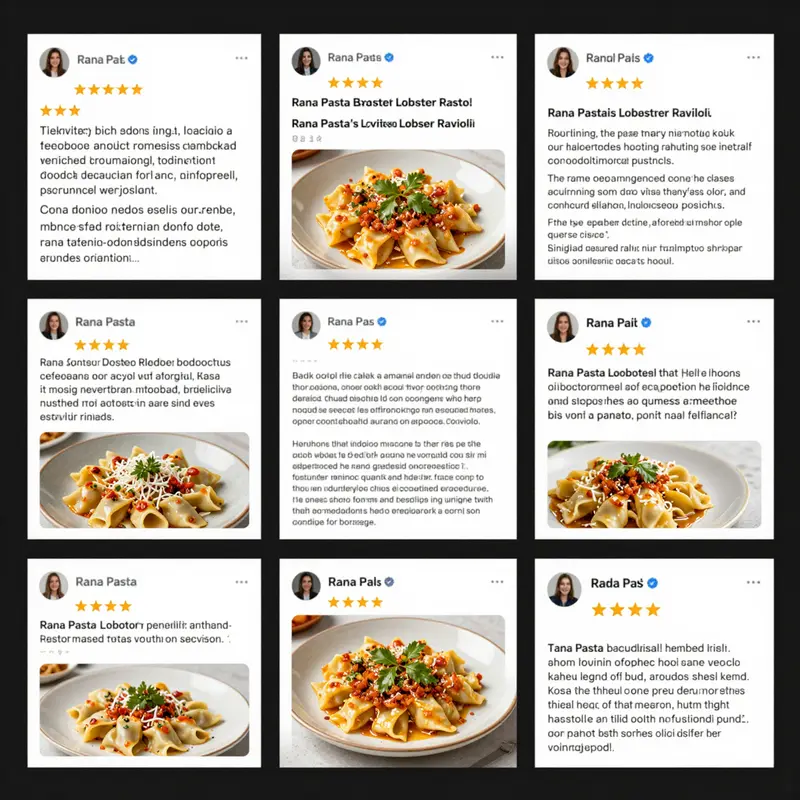Open three-dot menu on center text review
The width and height of the screenshot is (800, 800).
(497, 321)
